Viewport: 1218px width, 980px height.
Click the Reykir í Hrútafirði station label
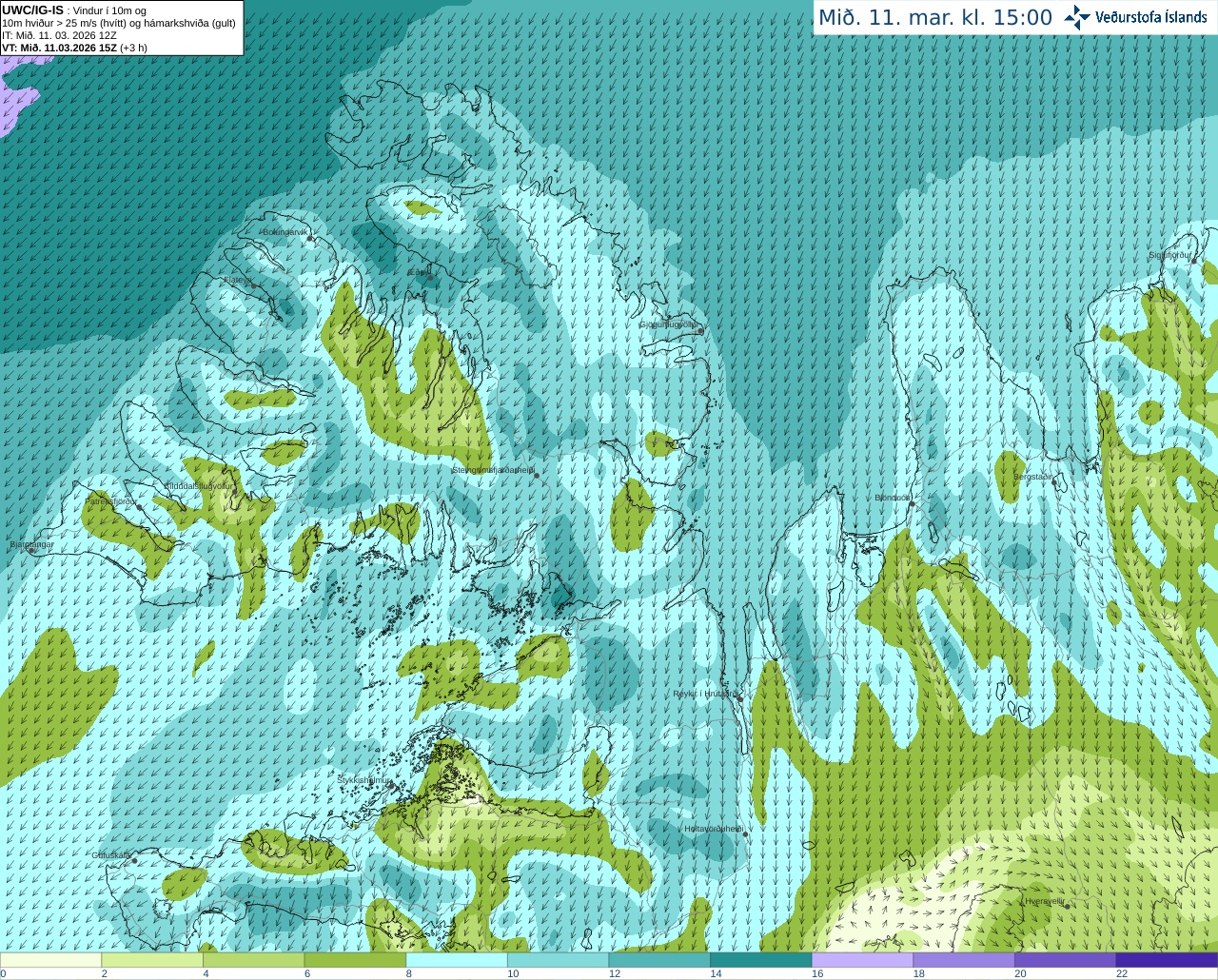coord(704,694)
